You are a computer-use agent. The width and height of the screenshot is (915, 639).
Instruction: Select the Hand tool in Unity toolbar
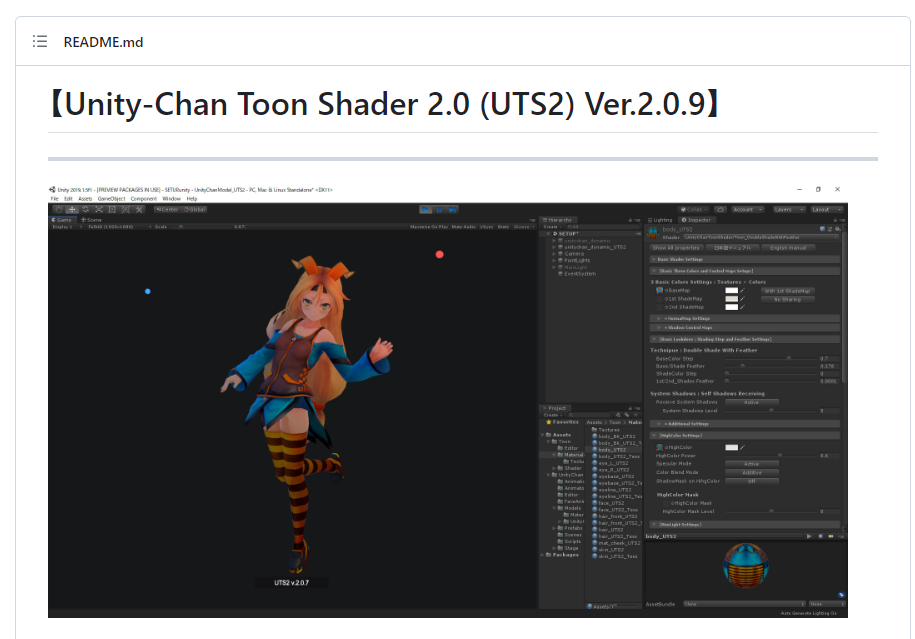pyautogui.click(x=59, y=209)
